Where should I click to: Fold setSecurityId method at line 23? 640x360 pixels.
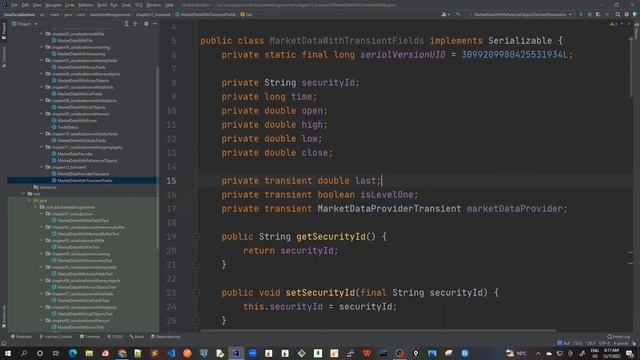[x=196, y=293]
